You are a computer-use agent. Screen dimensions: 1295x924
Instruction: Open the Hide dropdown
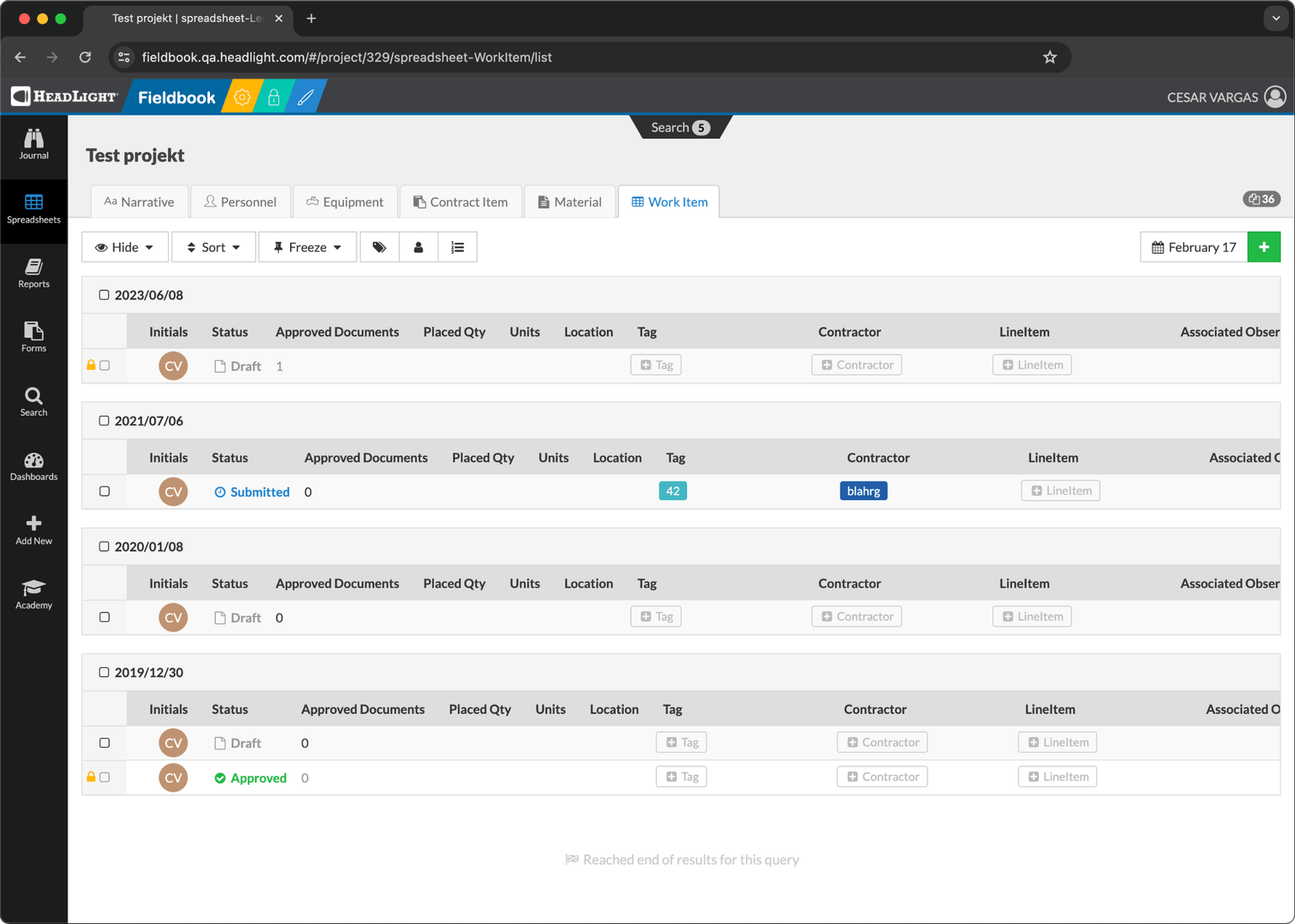pos(125,247)
